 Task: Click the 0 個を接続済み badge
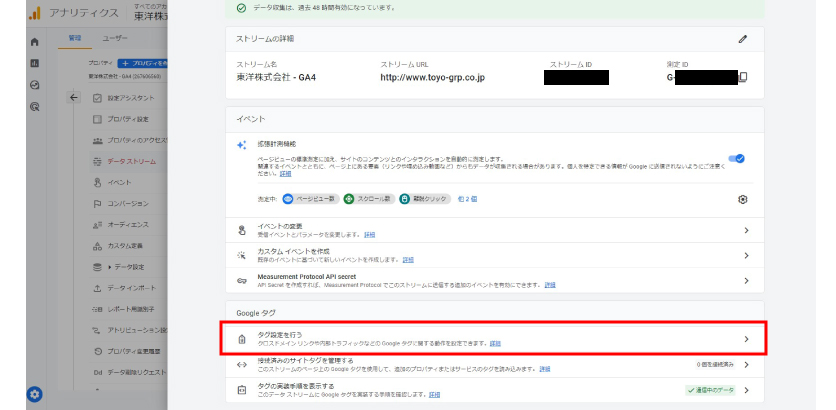716,365
